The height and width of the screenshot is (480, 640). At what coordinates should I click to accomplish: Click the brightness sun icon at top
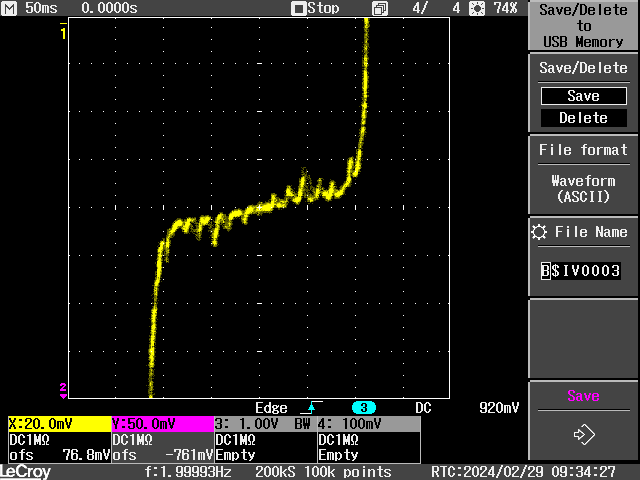click(476, 9)
